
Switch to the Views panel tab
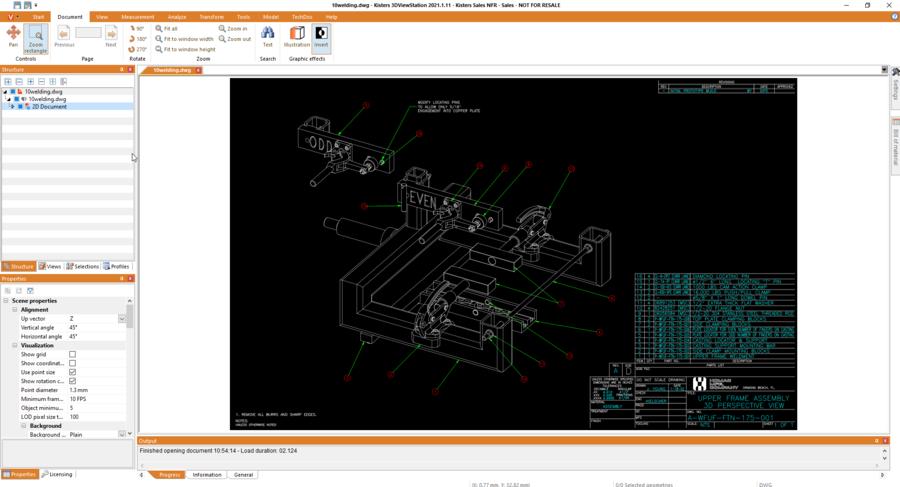coord(50,266)
